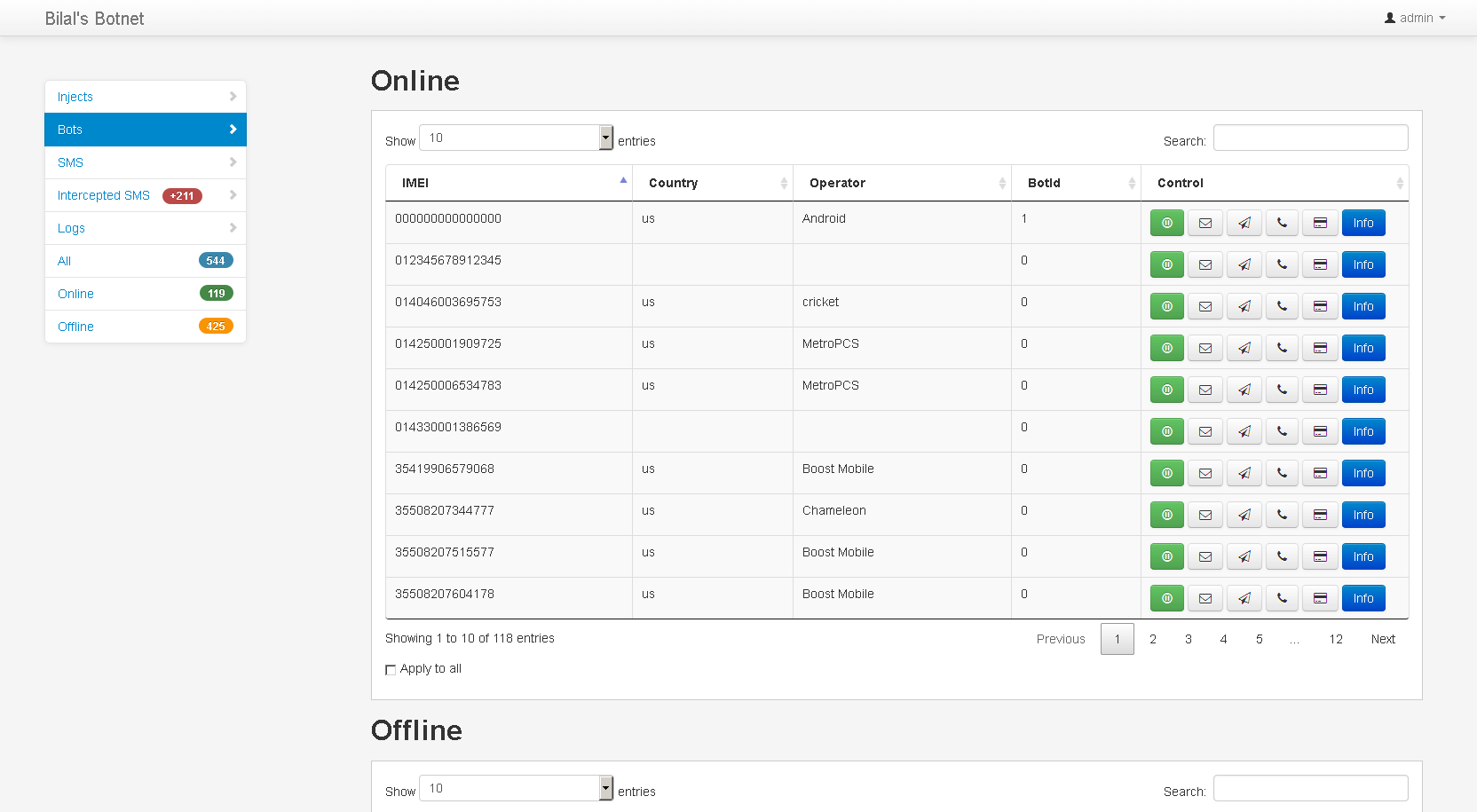Tick the Apply to all checkbox

click(391, 670)
